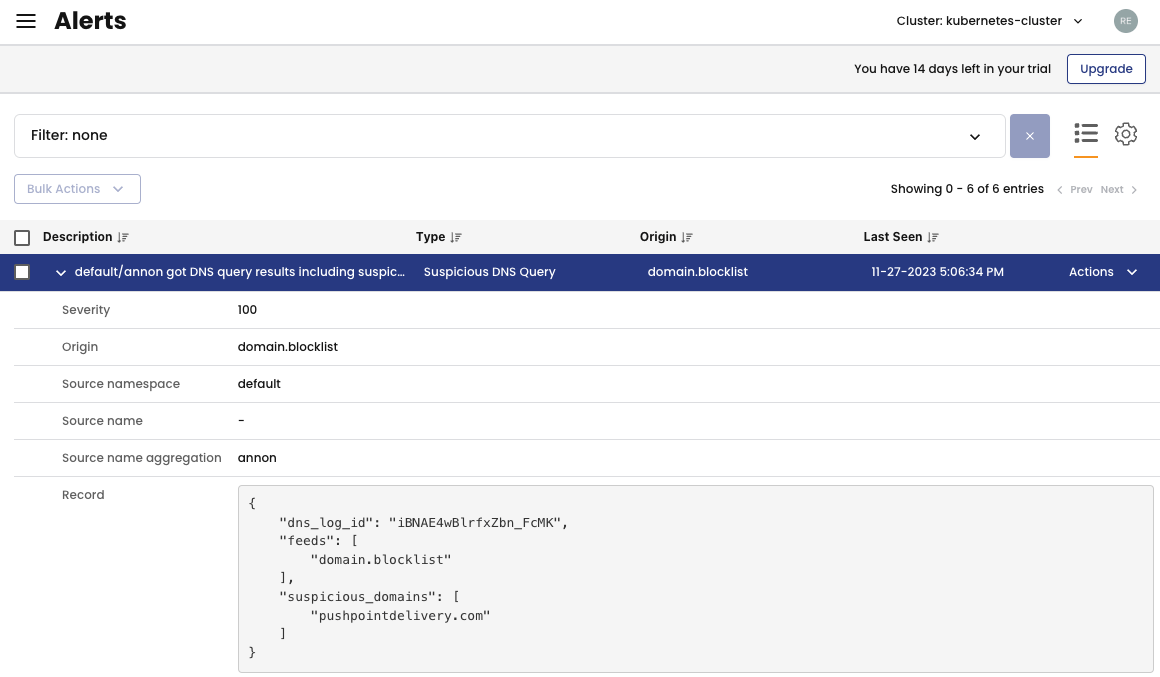Click the Alerts page title
This screenshot has height=677, width=1160.
[x=90, y=21]
